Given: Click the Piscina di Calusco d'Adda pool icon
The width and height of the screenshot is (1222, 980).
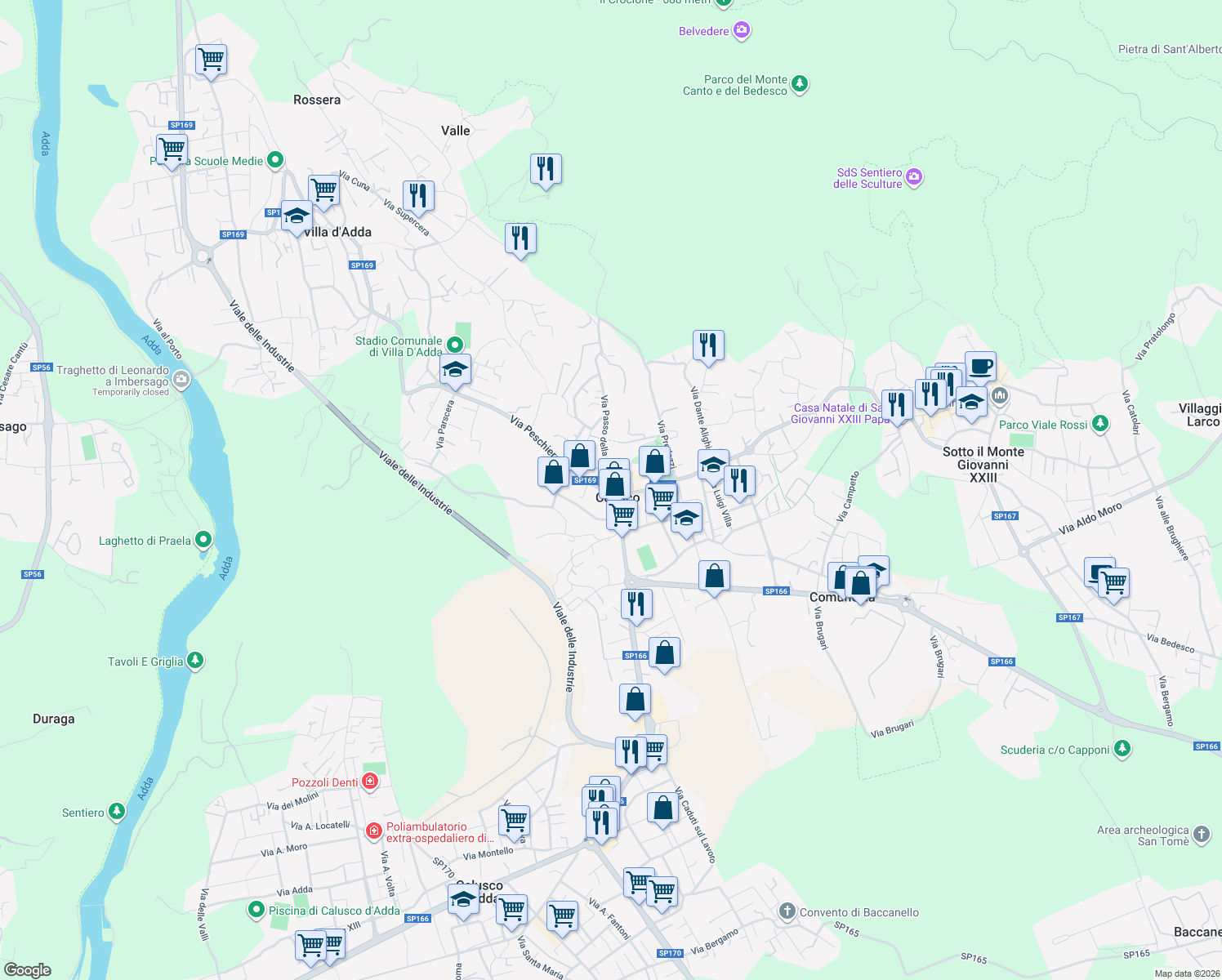Looking at the screenshot, I should point(256,911).
